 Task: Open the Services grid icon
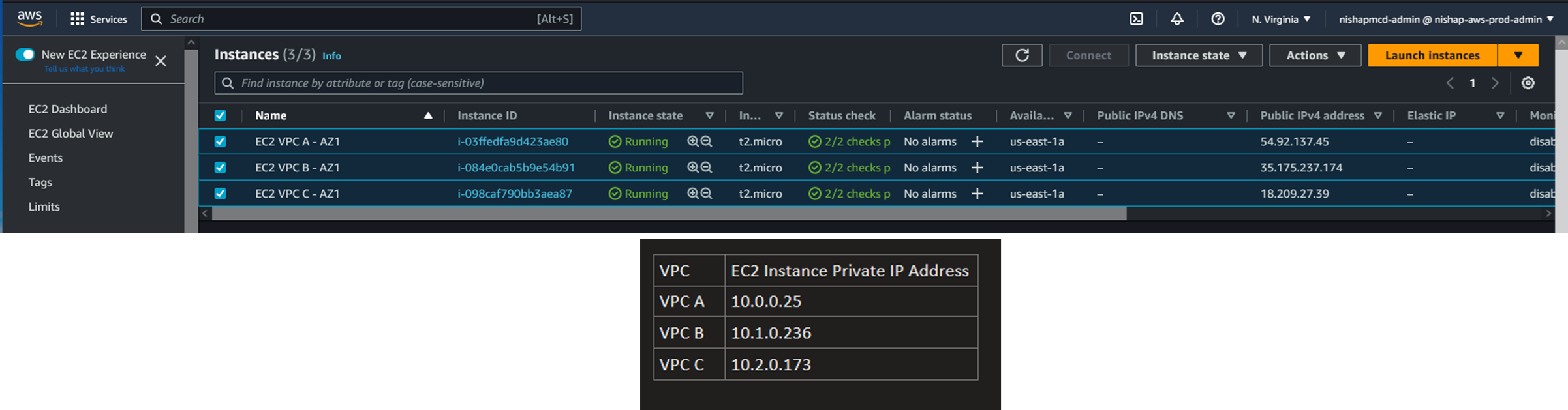(x=78, y=19)
